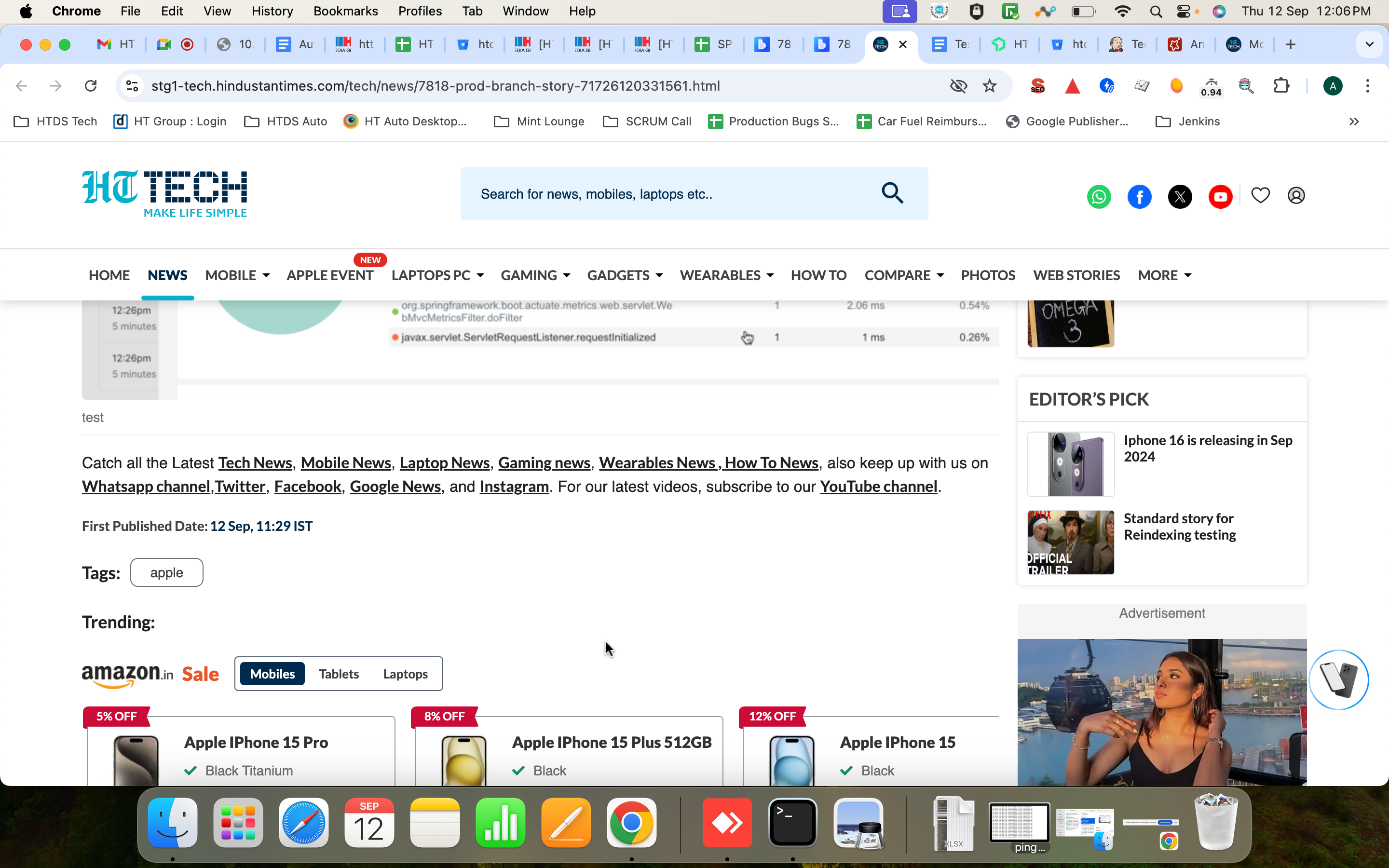Click the Facebook icon in header
This screenshot has height=868, width=1389.
click(x=1139, y=196)
